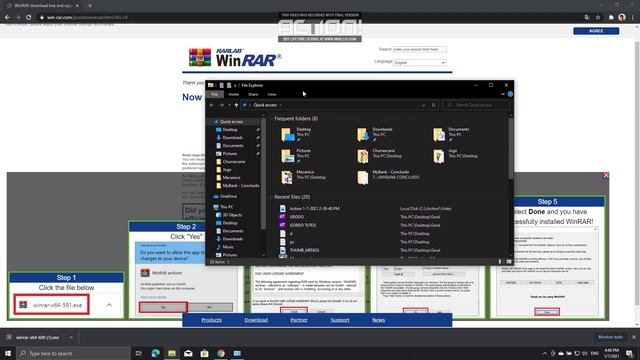Viewport: 640px width, 360px height.
Task: Refresh the File Explorer view
Action: coord(433,105)
